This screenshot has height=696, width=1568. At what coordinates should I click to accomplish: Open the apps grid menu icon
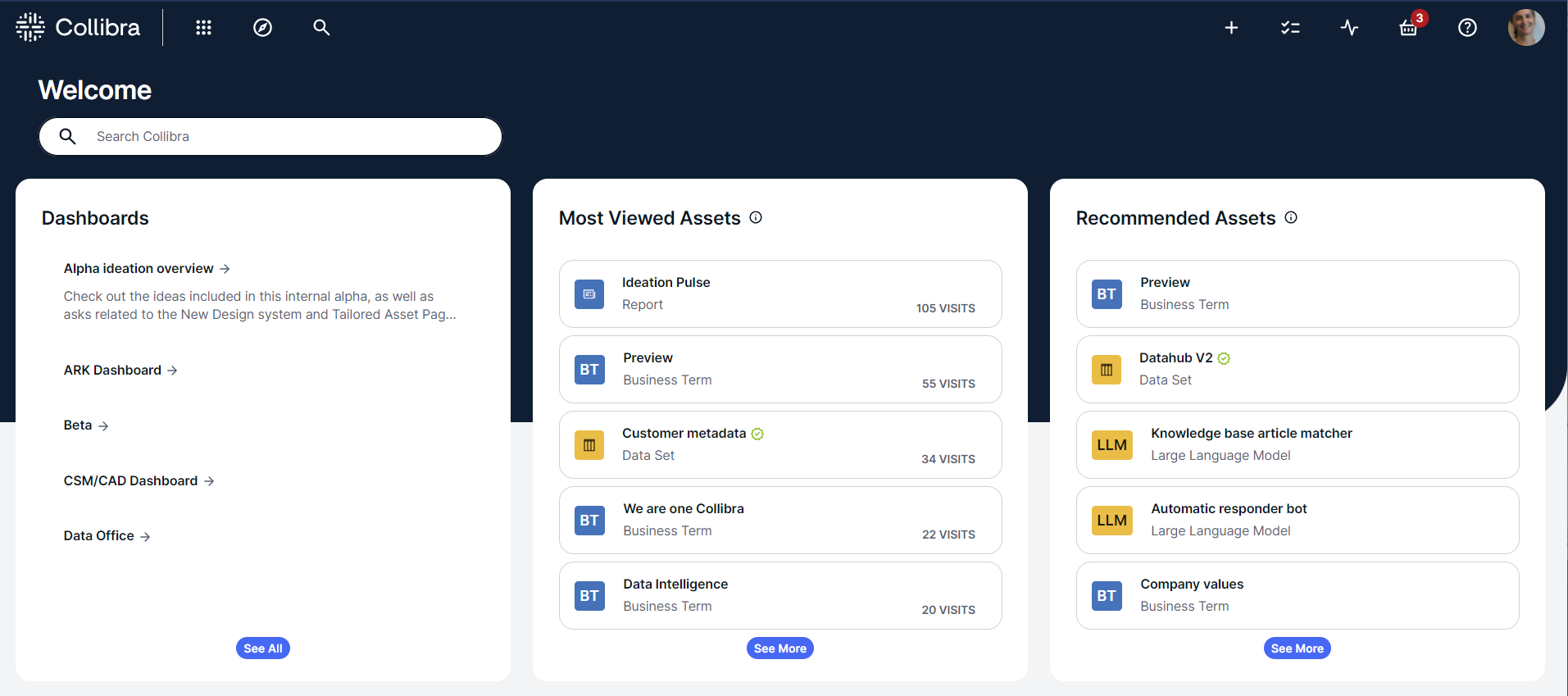pyautogui.click(x=203, y=28)
